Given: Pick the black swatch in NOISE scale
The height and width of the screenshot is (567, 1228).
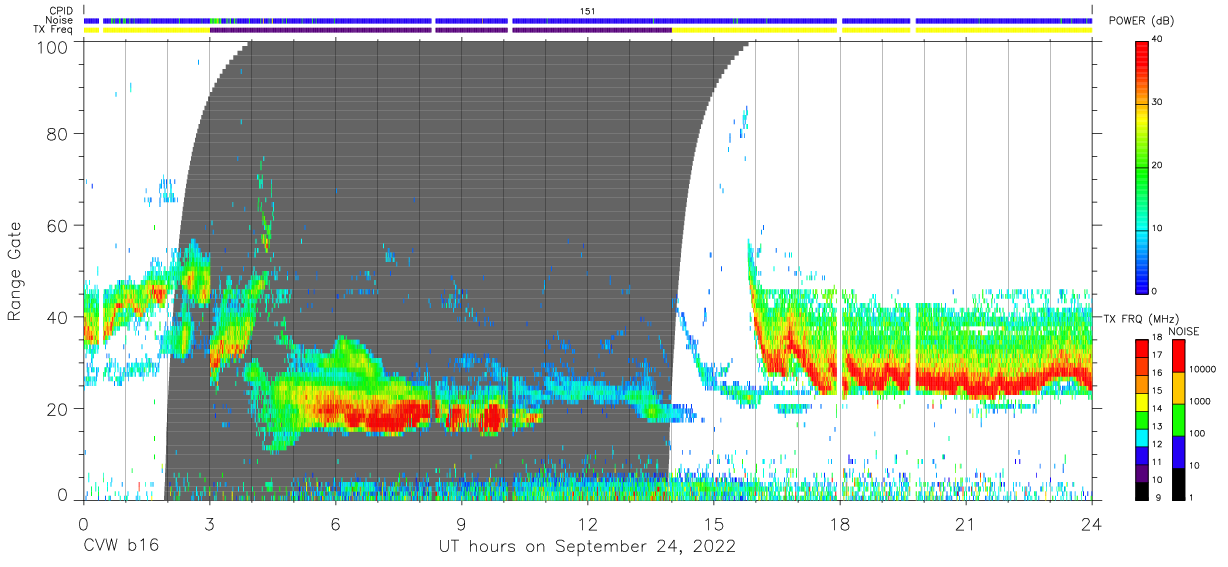Looking at the screenshot, I should tap(1180, 483).
